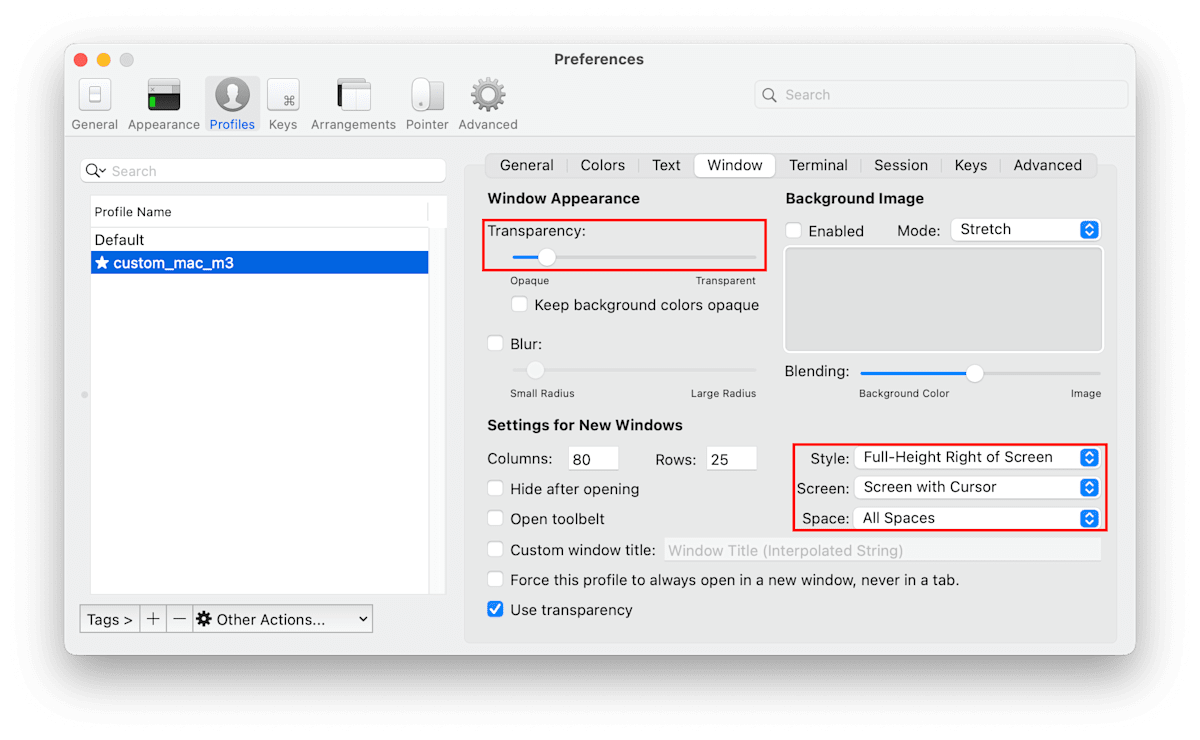Check Force this profile new window option

coord(496,579)
